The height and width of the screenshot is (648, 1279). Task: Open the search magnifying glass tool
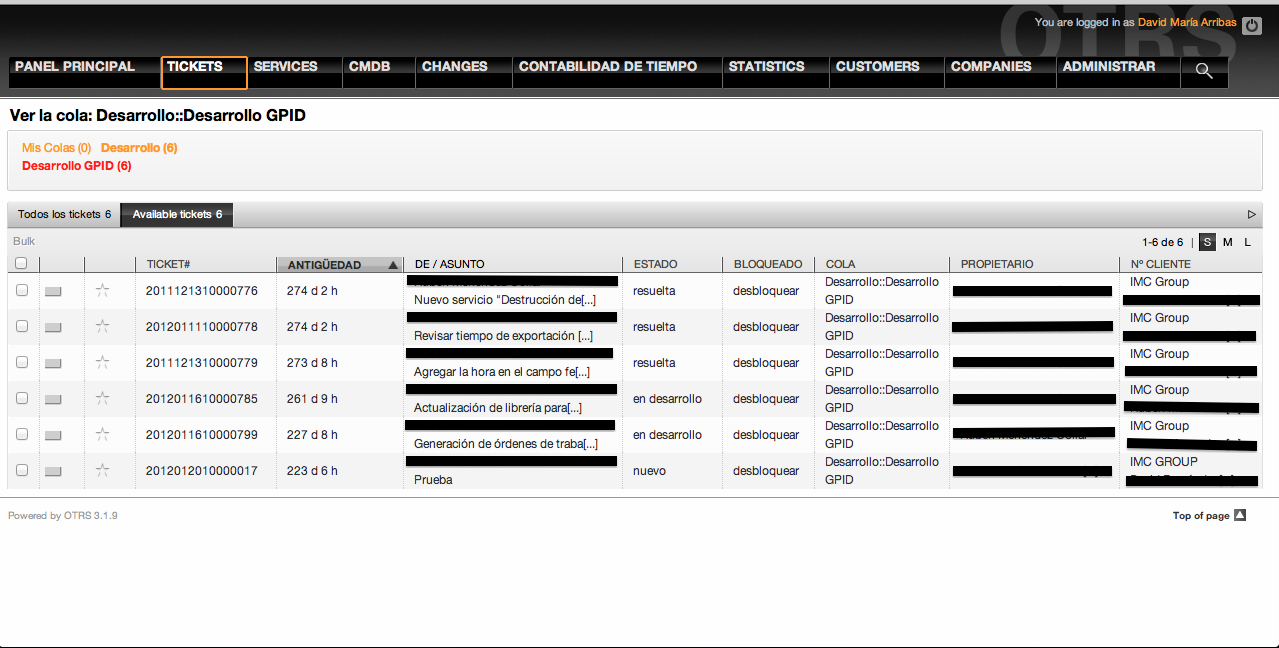click(x=1203, y=71)
